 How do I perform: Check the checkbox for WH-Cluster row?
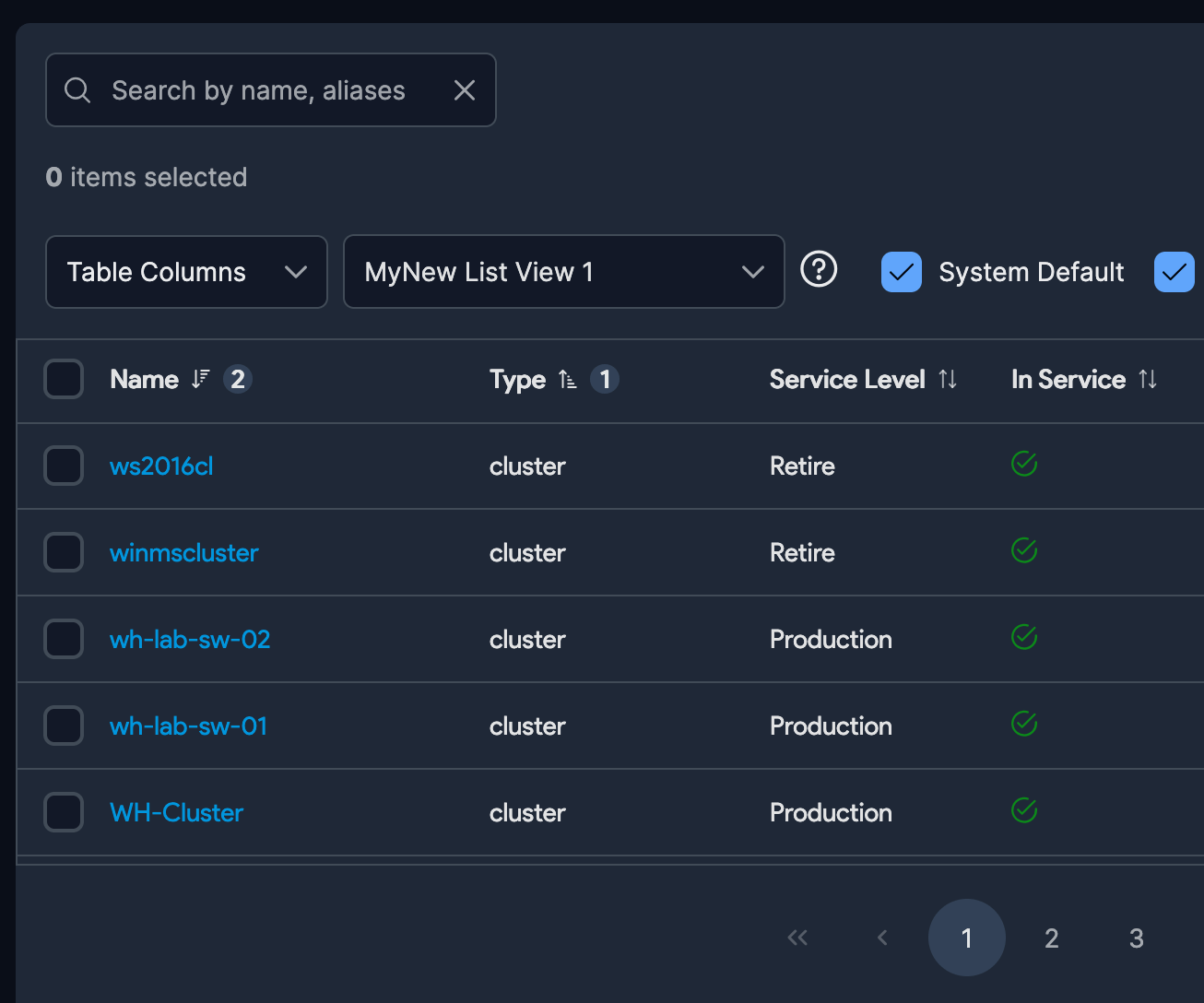tap(63, 811)
